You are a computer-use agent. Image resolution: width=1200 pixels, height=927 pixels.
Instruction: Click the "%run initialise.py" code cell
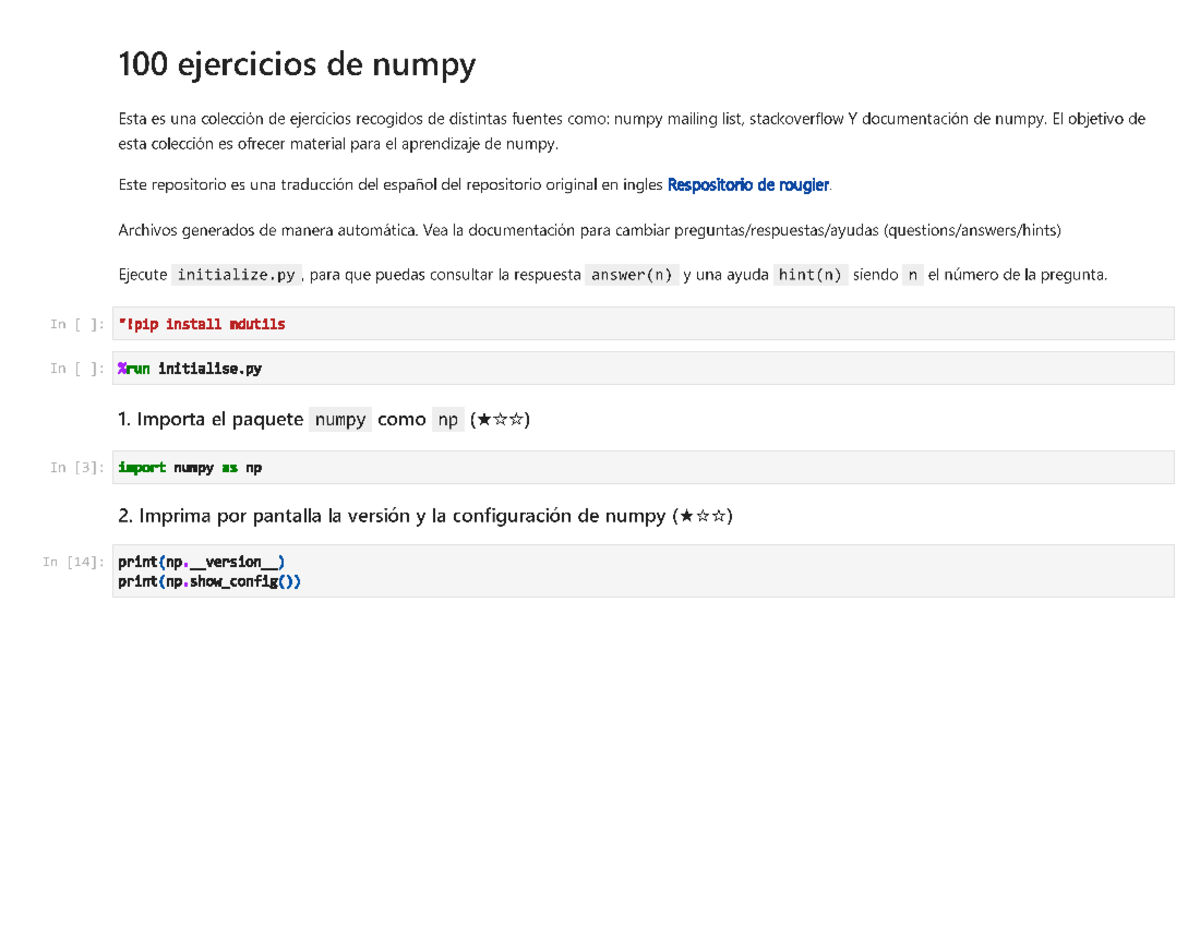(x=188, y=367)
